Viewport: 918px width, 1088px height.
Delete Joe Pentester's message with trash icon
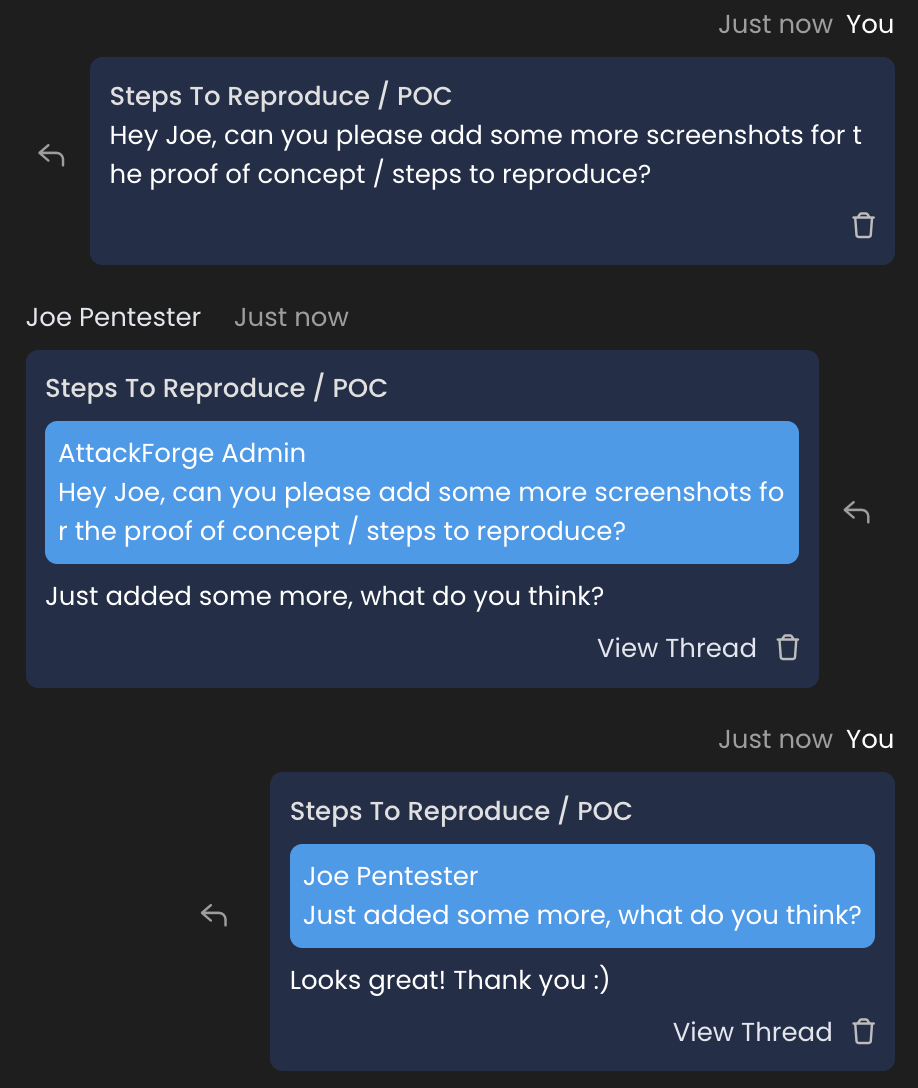tap(788, 648)
